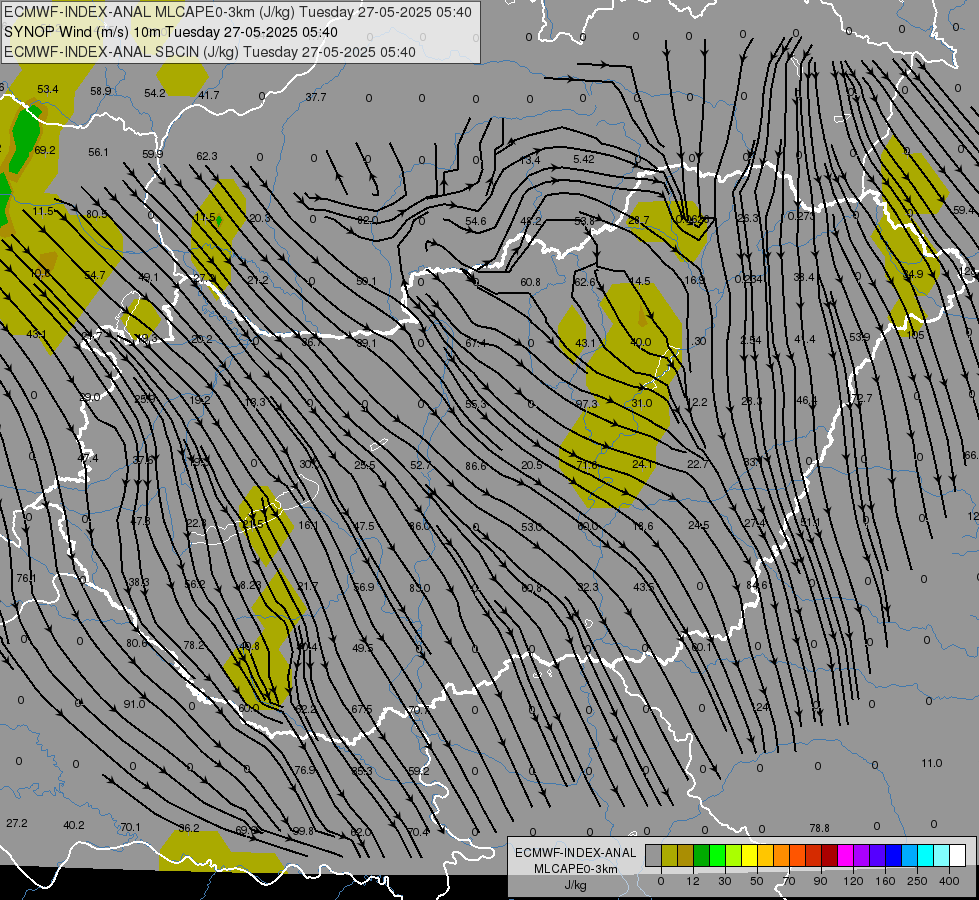
Task: Click the legend tick label 12
Action: click(x=692, y=881)
